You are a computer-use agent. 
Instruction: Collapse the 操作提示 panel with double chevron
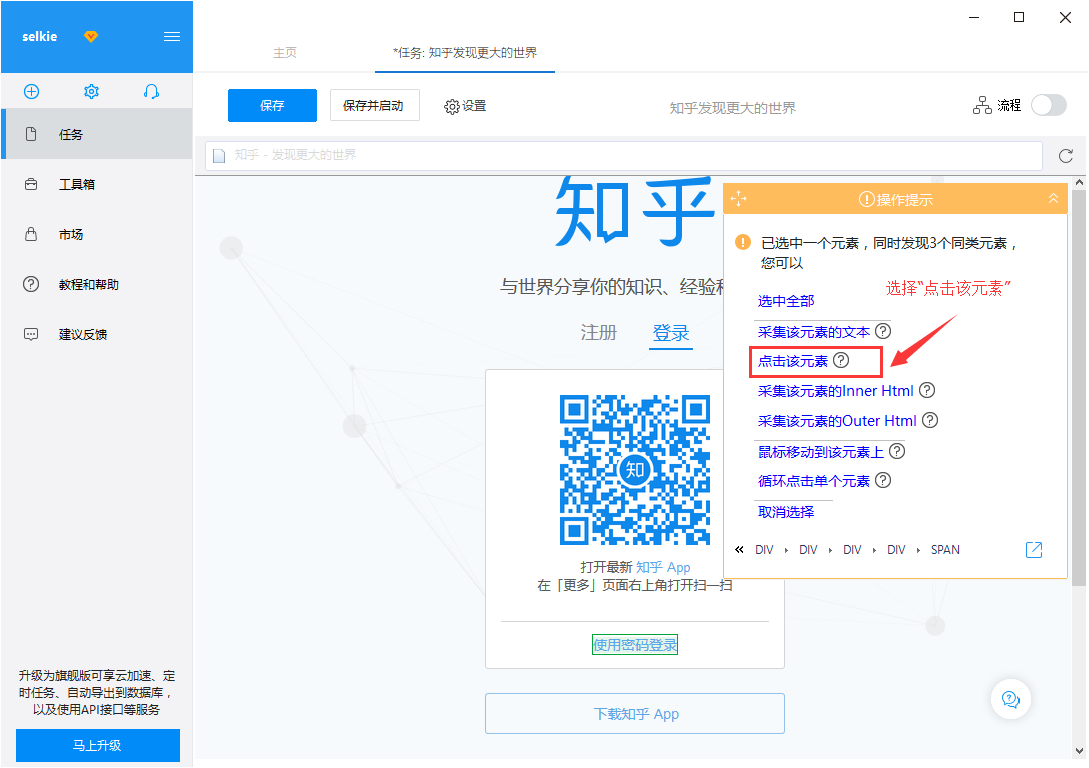coord(1053,199)
